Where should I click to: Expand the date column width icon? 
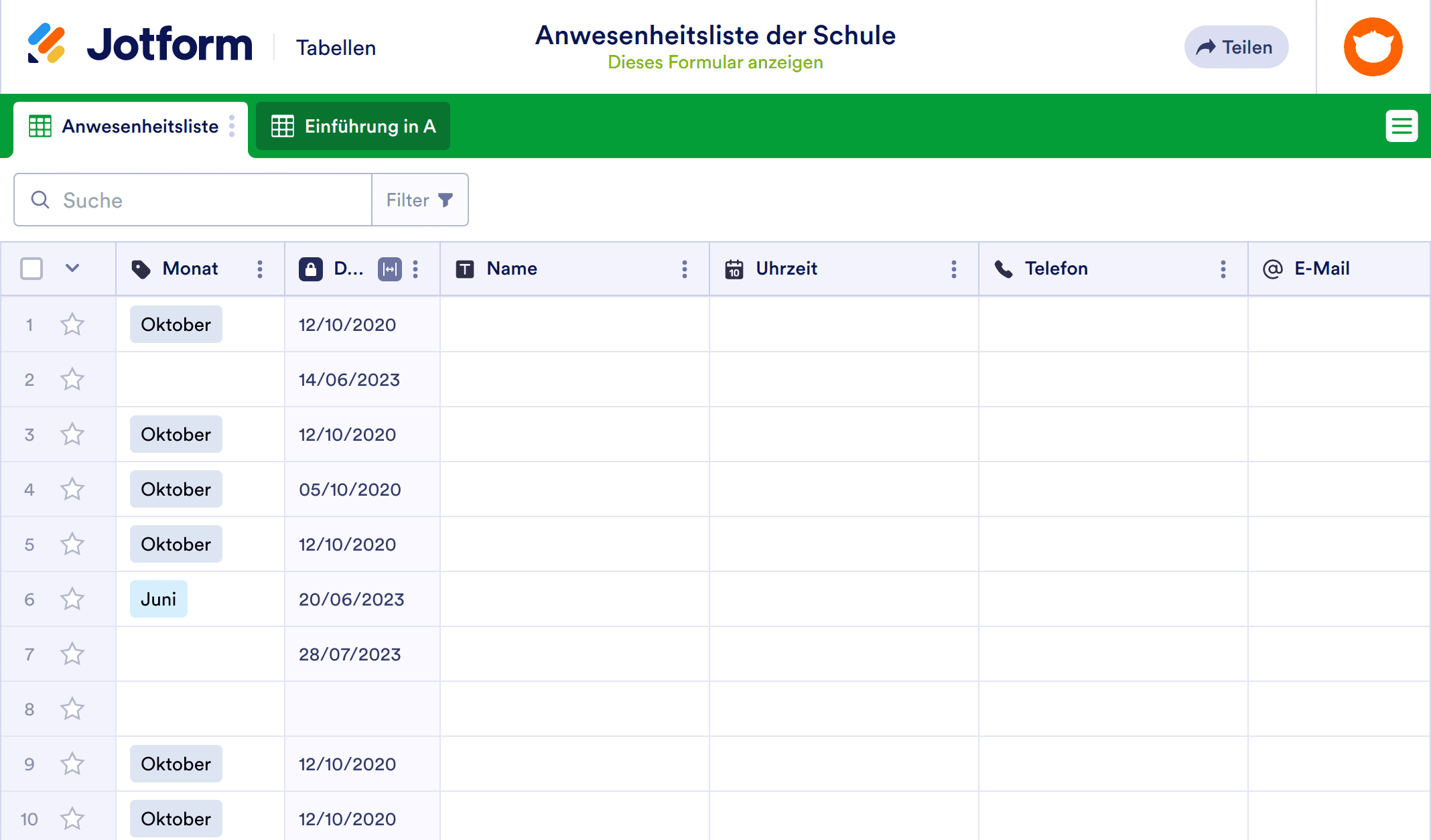390,269
